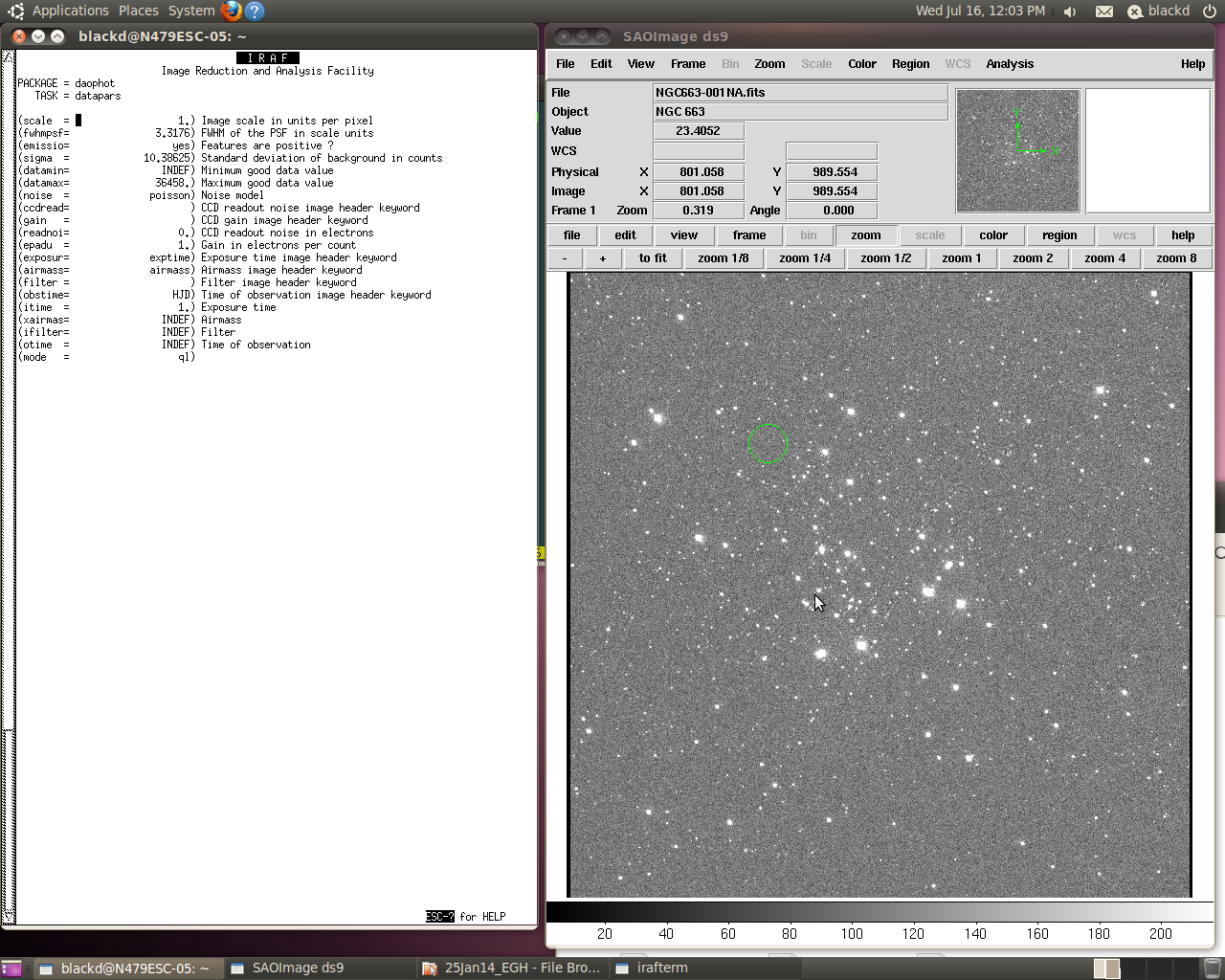This screenshot has width=1225, height=980.
Task: Click show desktop icon in bottom panel
Action: (x=11, y=969)
